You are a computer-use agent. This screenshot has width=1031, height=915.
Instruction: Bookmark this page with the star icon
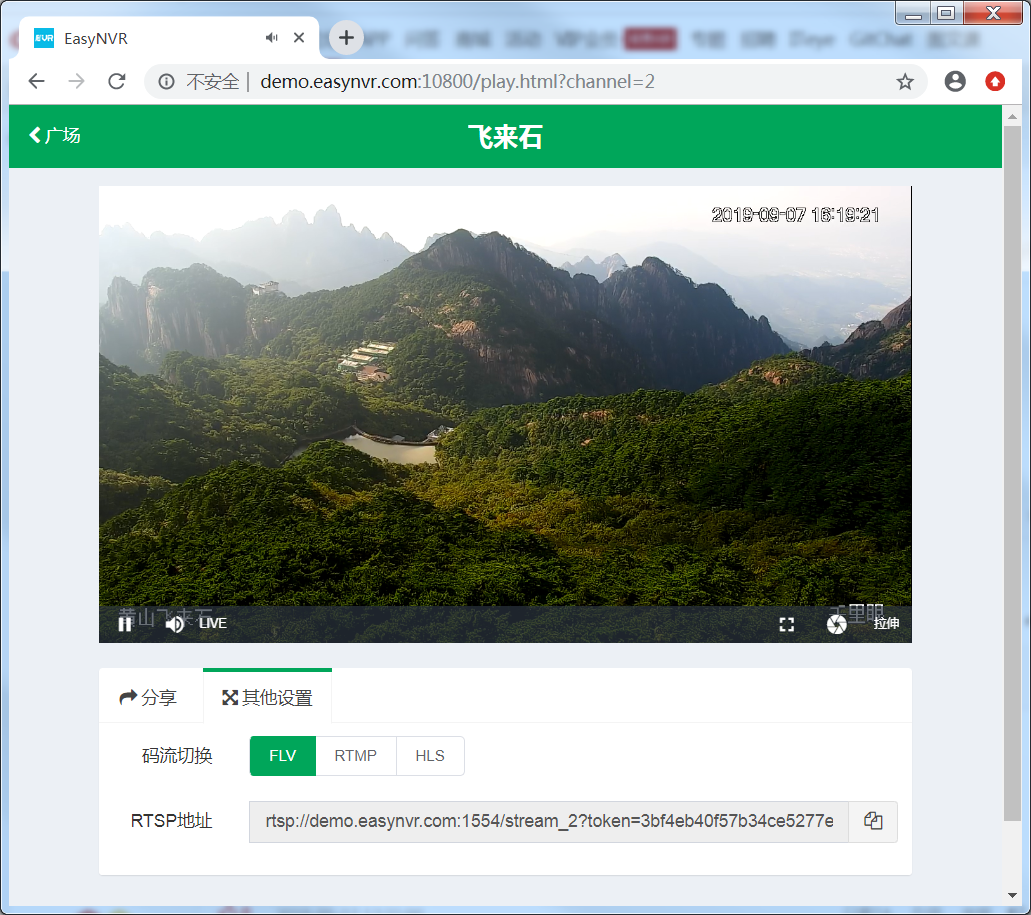[x=905, y=82]
